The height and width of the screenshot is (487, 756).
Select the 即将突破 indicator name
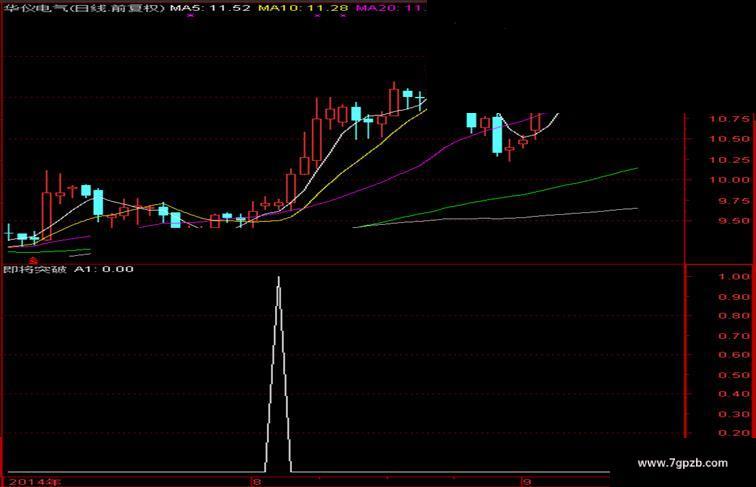(x=35, y=269)
